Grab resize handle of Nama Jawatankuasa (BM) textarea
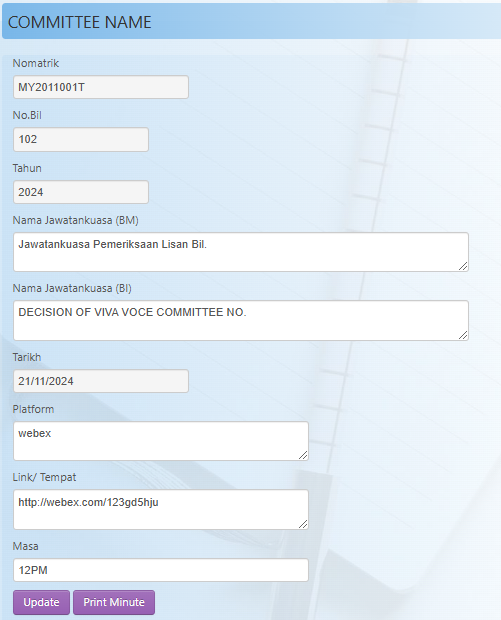 tap(463, 266)
